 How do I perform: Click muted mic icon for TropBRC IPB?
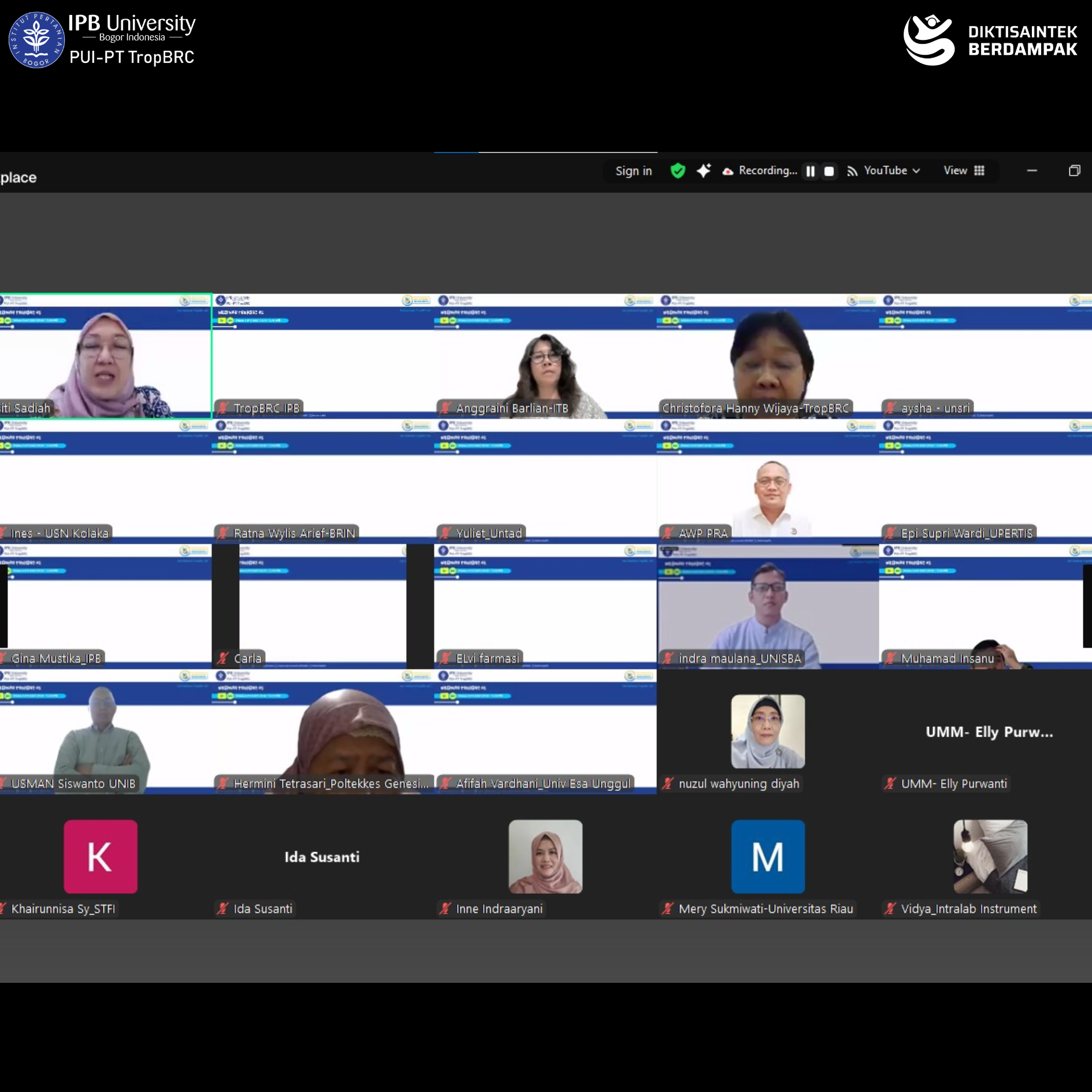pyautogui.click(x=222, y=408)
